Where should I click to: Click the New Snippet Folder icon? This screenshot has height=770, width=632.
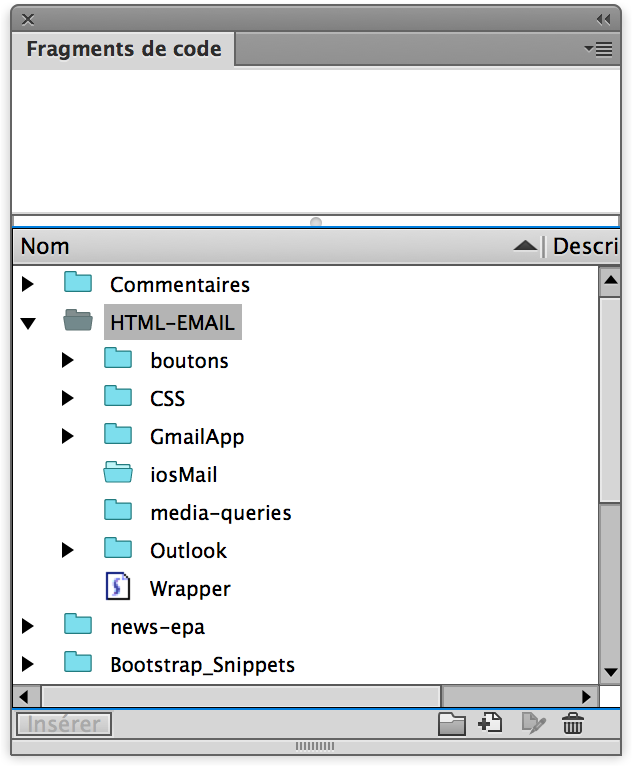tap(453, 724)
